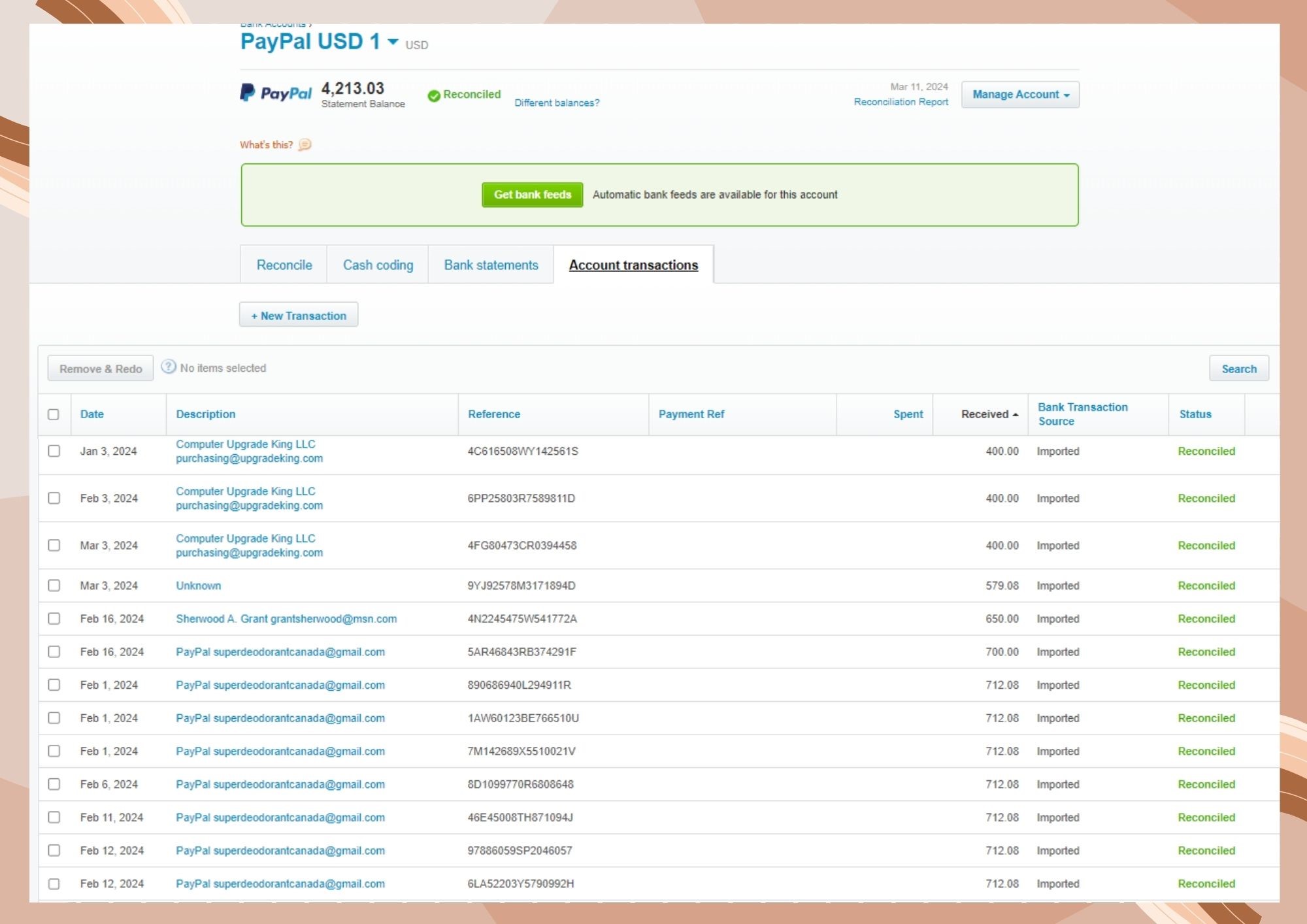Click the Different balances? link

(x=557, y=103)
